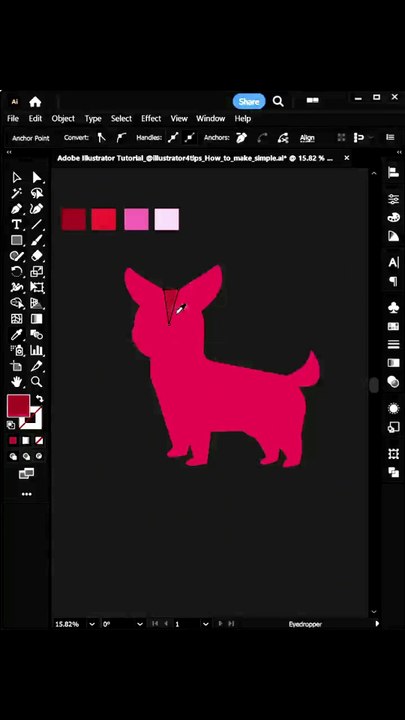Open the Character panel icon
This screenshot has width=405, height=720.
pyautogui.click(x=394, y=263)
